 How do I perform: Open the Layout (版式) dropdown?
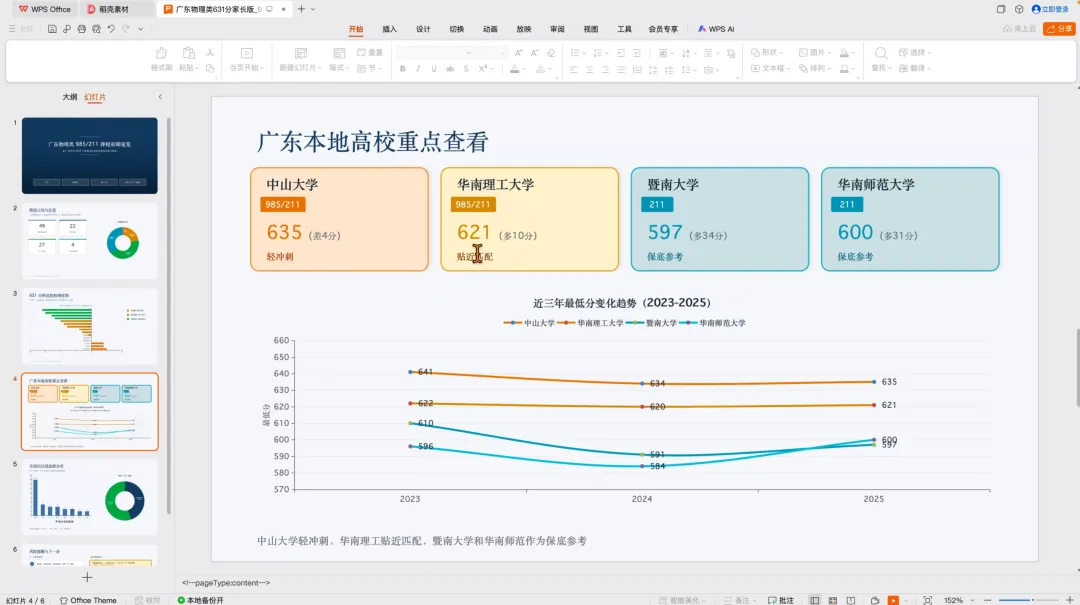339,59
